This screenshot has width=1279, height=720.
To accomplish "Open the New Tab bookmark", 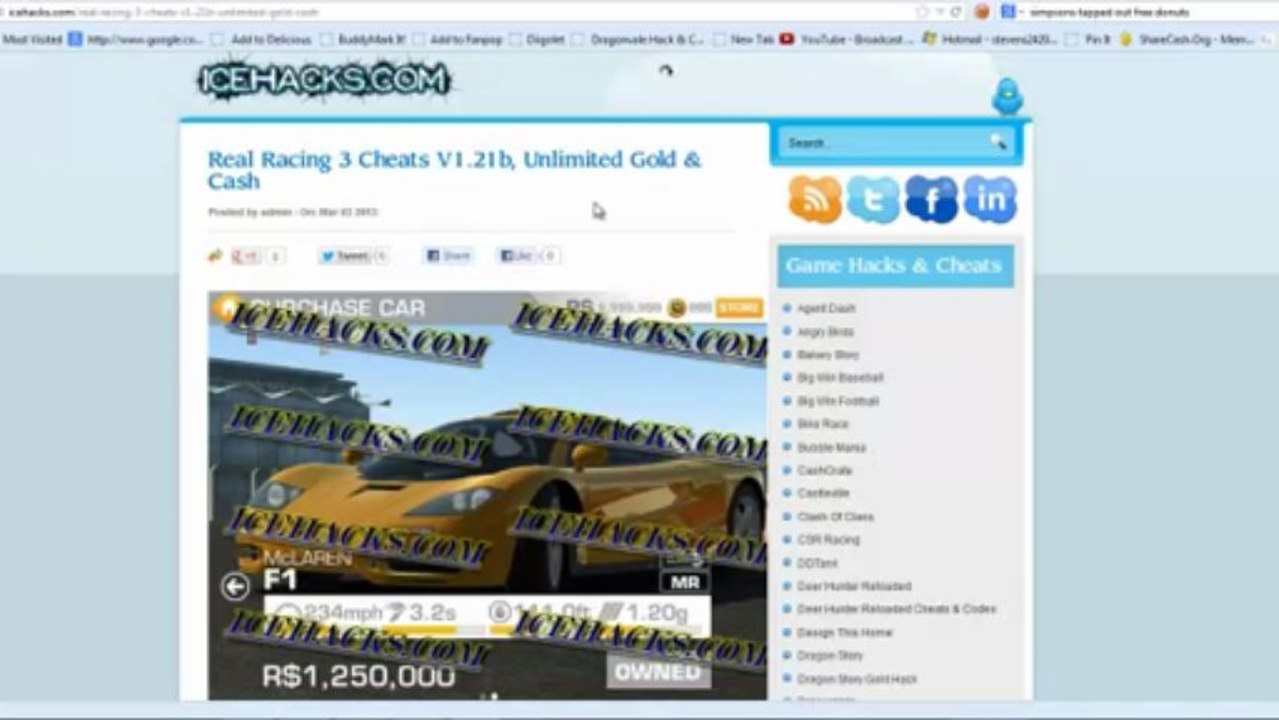I will (x=743, y=40).
